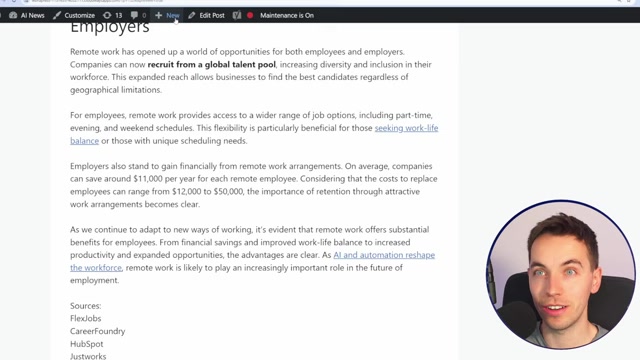This screenshot has width=640, height=360.
Task: Click the Edit Post pencil icon
Action: tap(191, 16)
